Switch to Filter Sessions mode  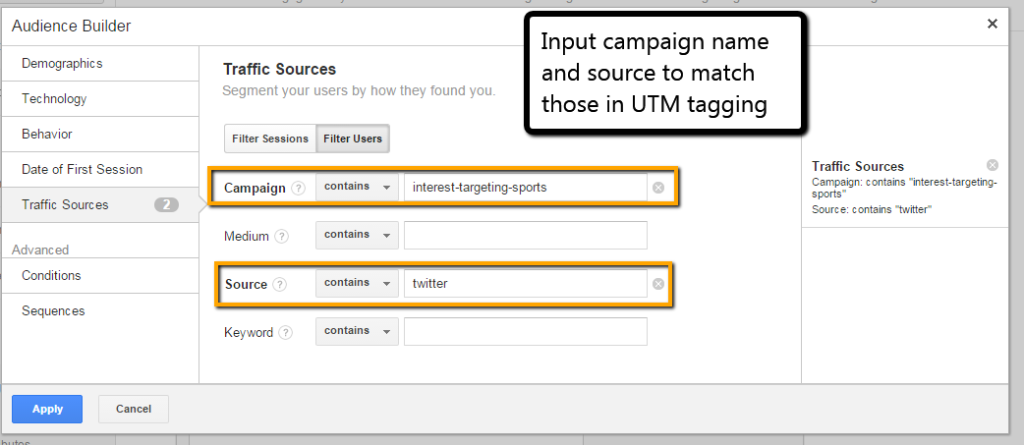point(270,139)
